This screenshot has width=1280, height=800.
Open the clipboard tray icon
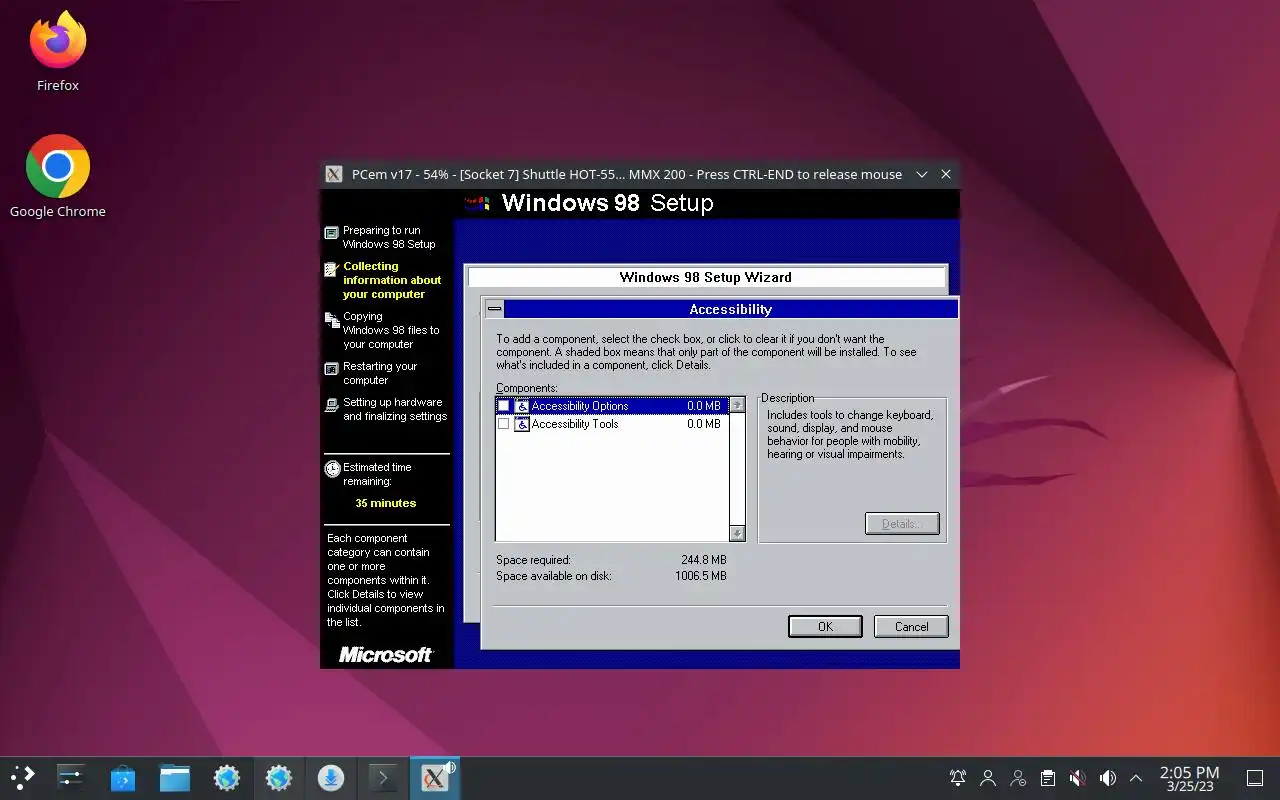pos(1047,778)
